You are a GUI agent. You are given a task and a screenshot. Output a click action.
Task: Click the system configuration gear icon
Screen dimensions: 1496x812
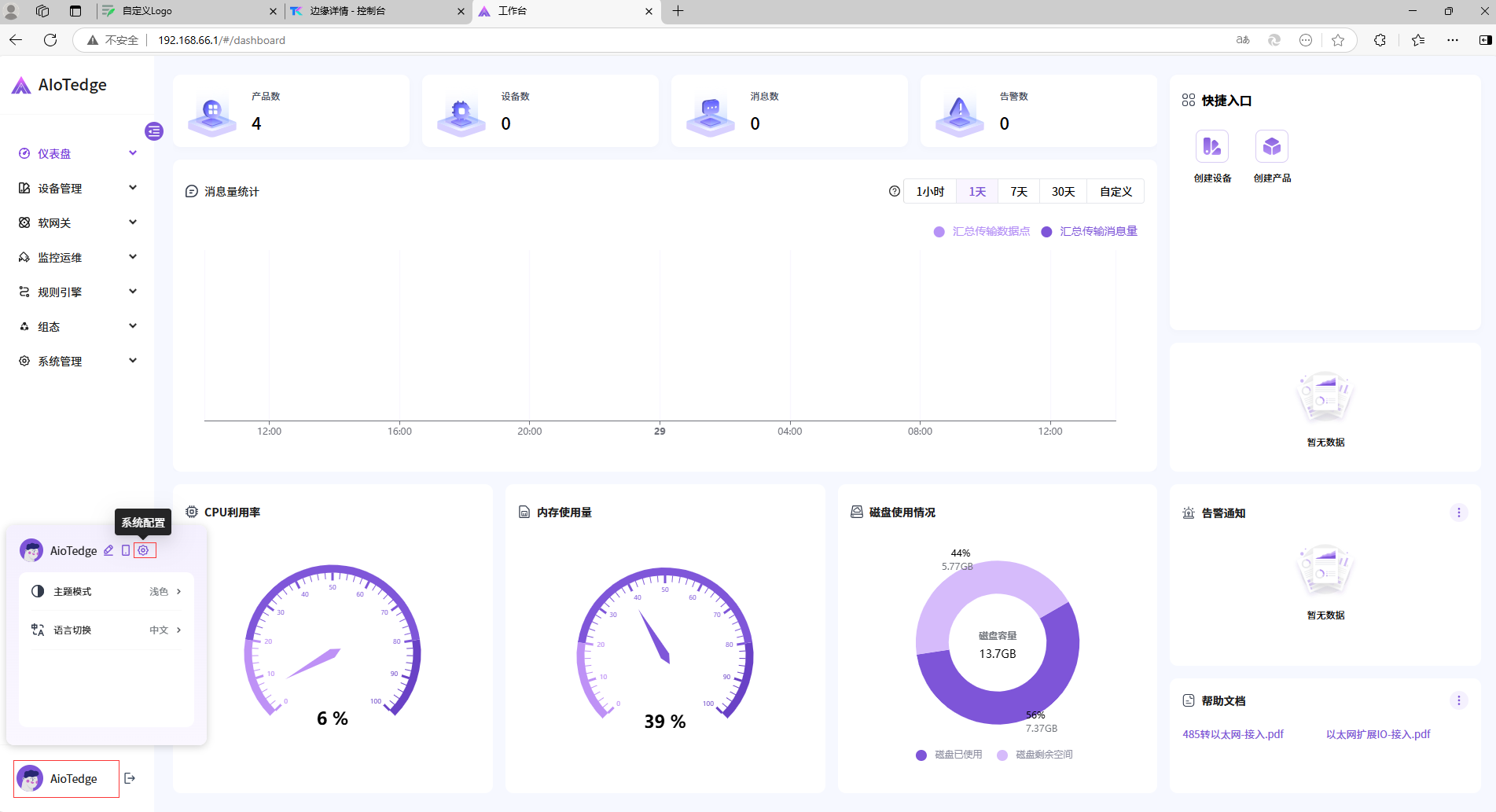point(143,550)
